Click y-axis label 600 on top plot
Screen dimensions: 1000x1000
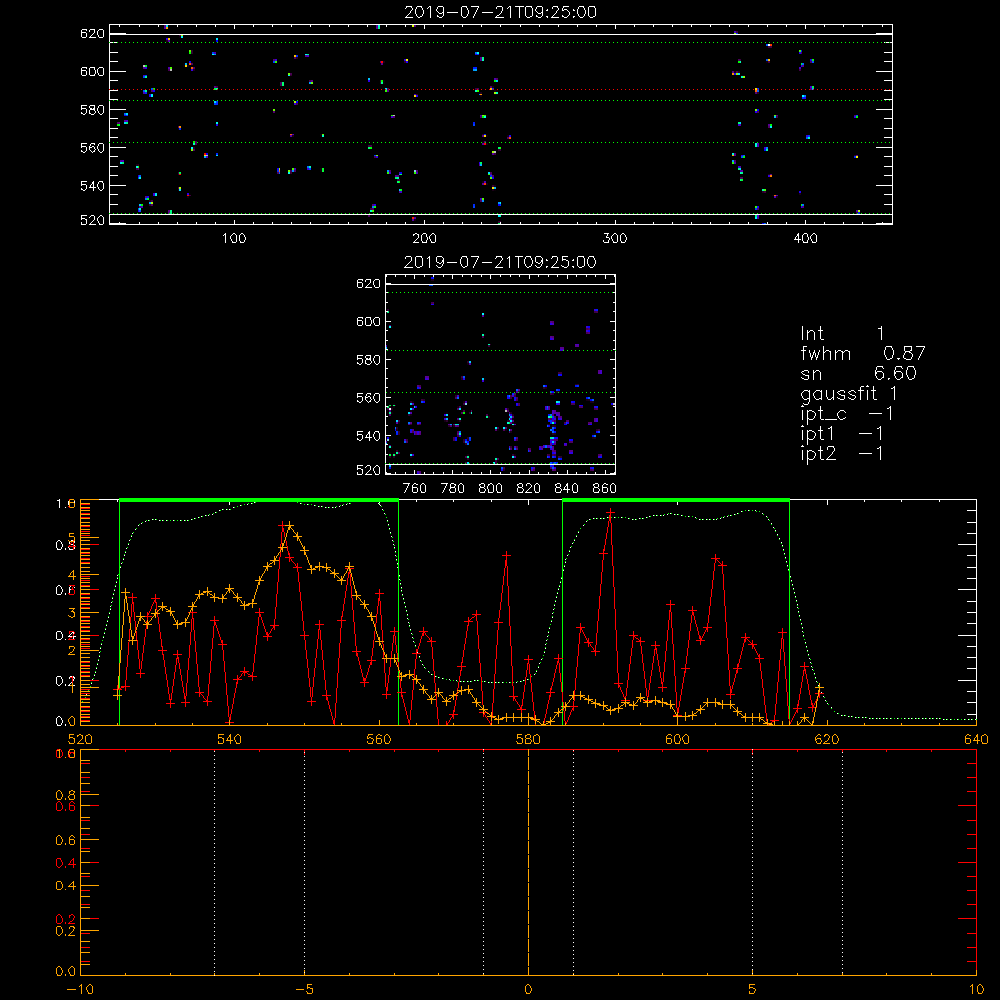pyautogui.click(x=92, y=71)
